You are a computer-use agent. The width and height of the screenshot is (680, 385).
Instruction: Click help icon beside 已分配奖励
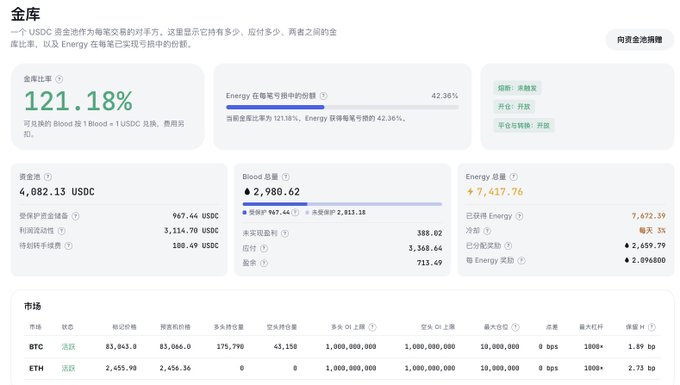pos(508,245)
